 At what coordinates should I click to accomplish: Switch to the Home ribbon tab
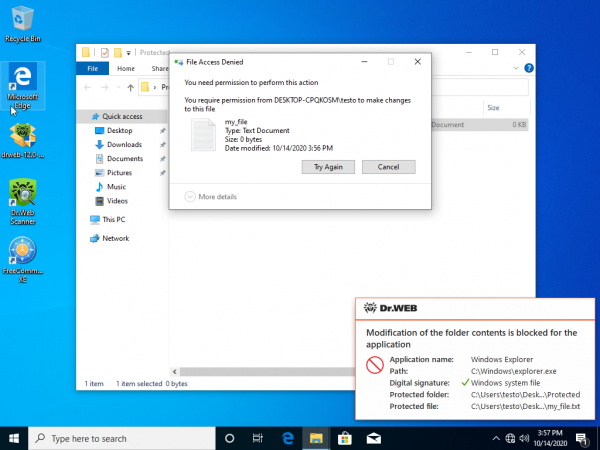pos(126,69)
